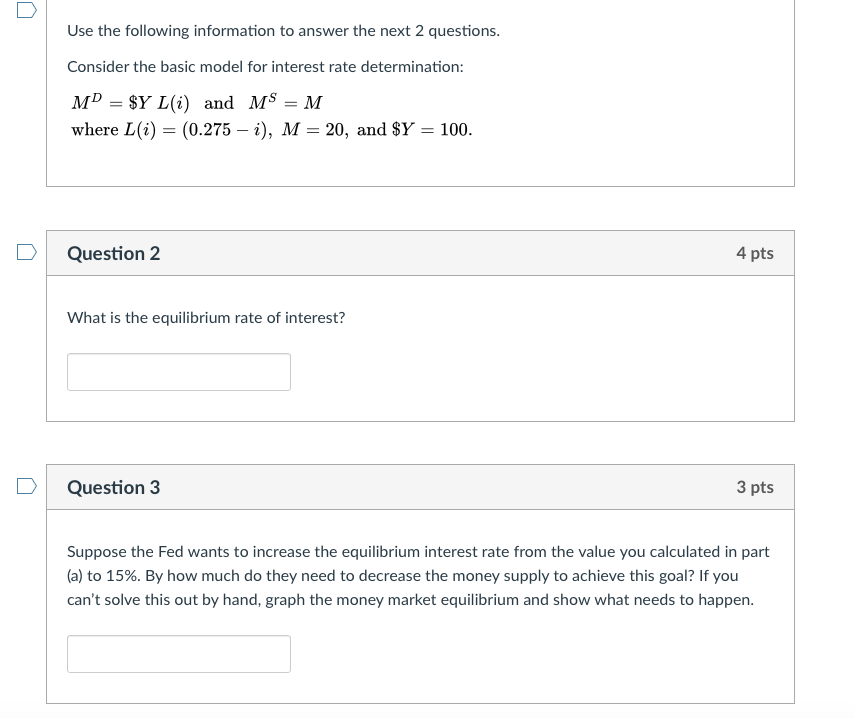855x718 pixels.
Task: Select the bookmark marker next to the information box
Action: [27, 12]
